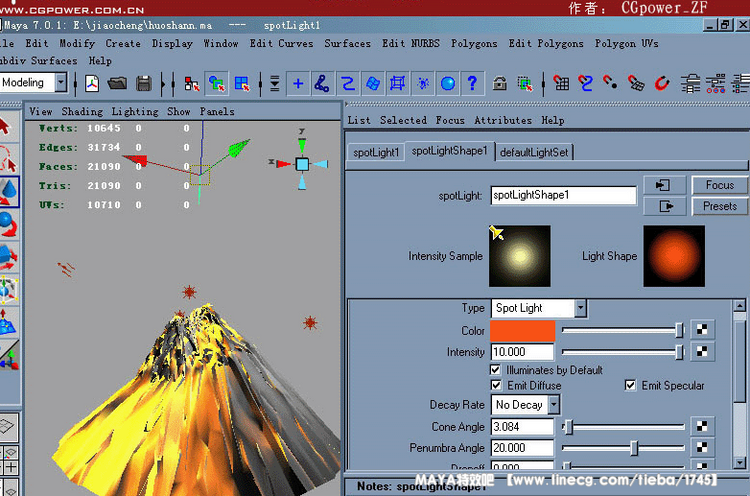Open the Edit Polygons menu
The height and width of the screenshot is (496, 750).
[546, 43]
